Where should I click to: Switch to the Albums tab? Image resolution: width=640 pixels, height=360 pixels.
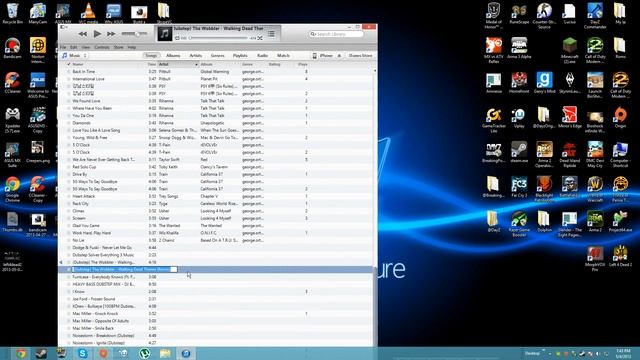pos(173,56)
